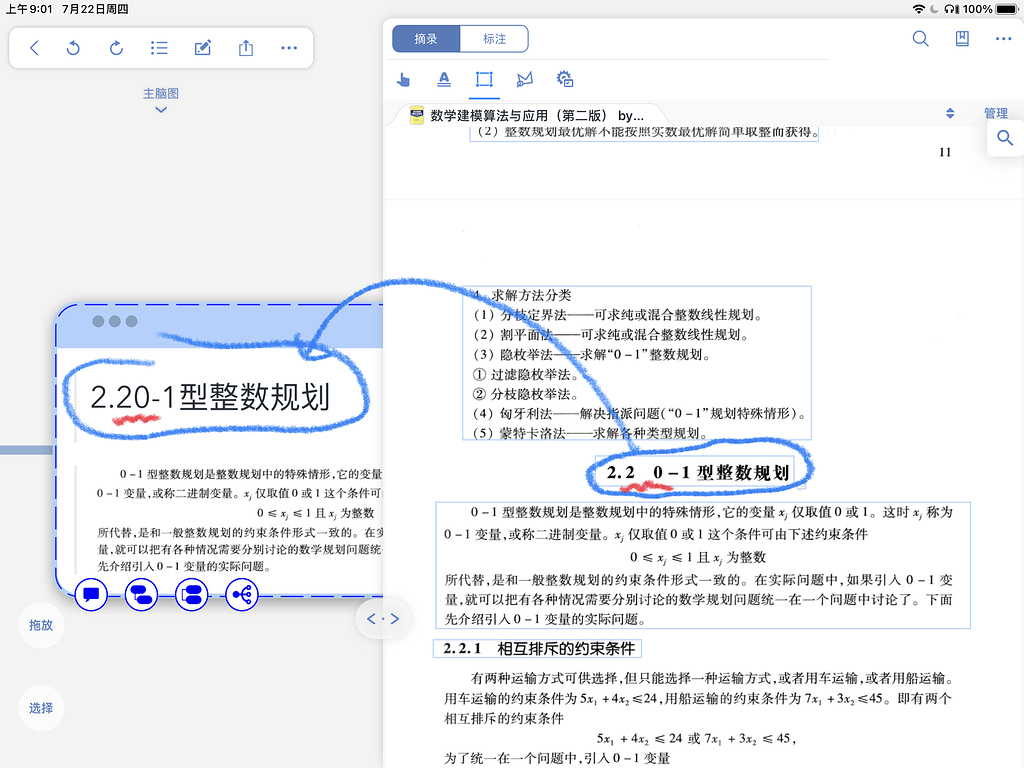The width and height of the screenshot is (1024, 768).
Task: Open the outline list view
Action: (158, 47)
